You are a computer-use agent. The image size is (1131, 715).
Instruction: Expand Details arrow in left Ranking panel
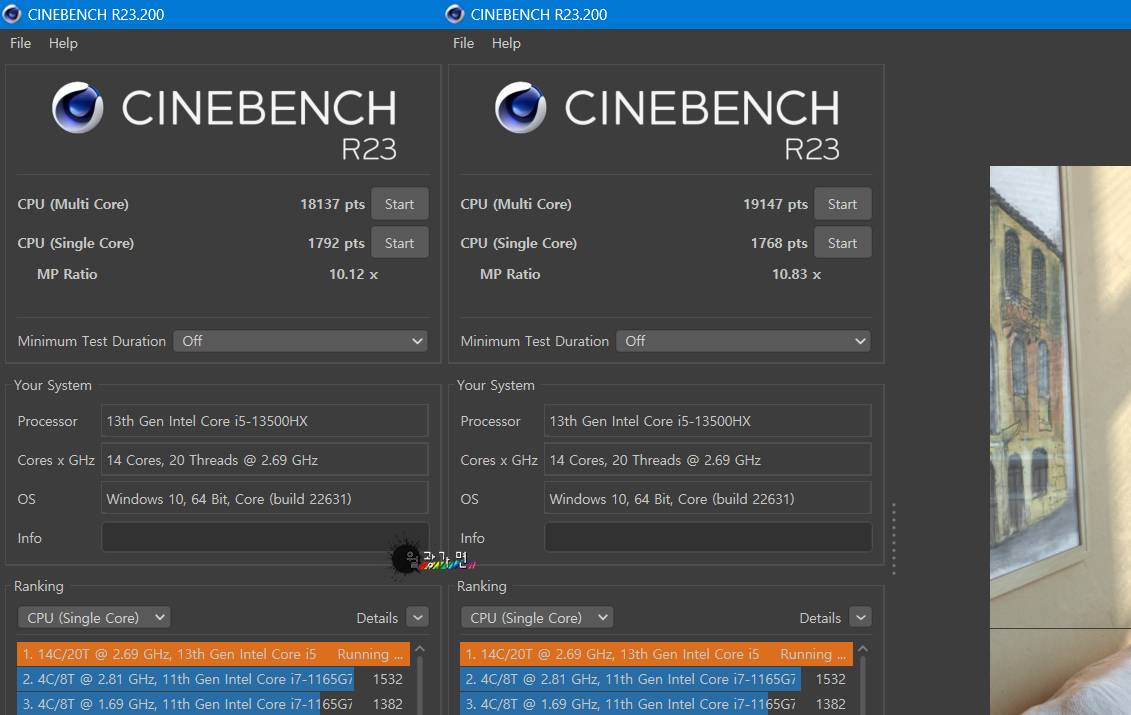417,618
